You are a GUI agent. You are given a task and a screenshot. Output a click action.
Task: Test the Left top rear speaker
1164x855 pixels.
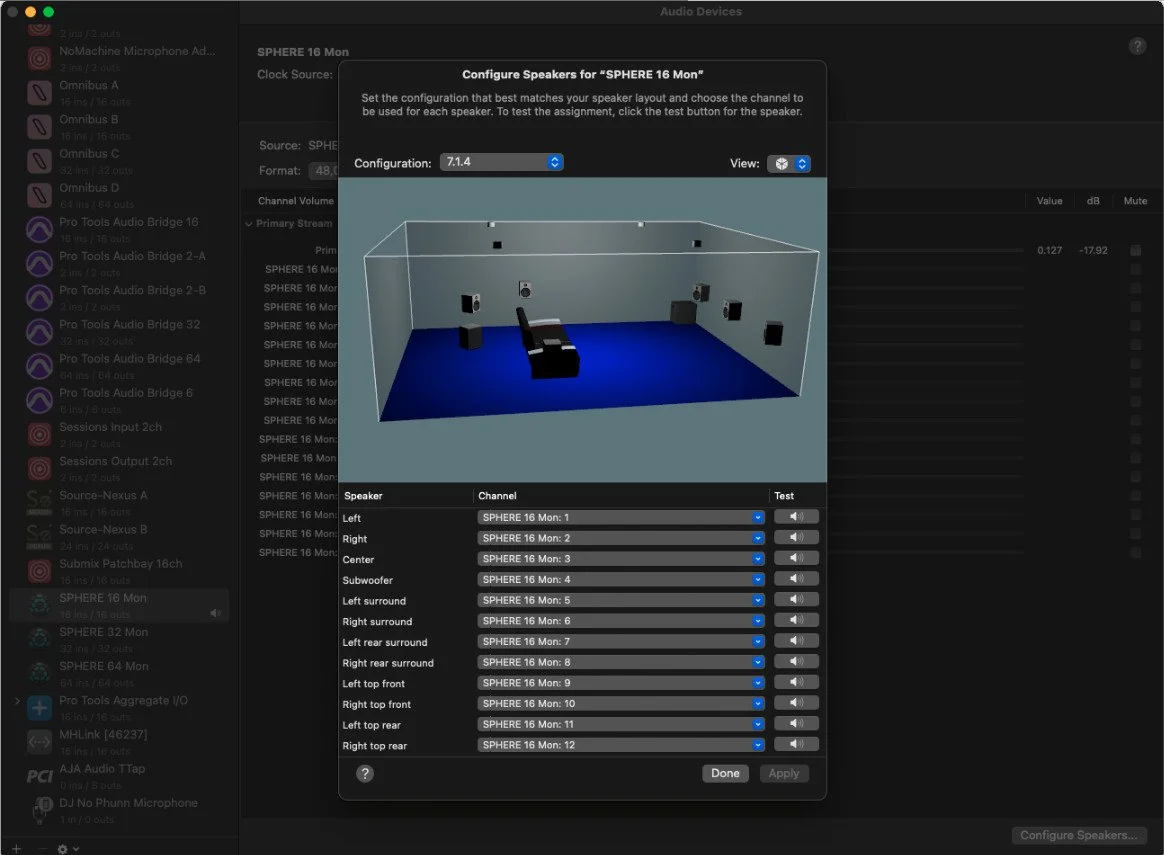click(796, 724)
